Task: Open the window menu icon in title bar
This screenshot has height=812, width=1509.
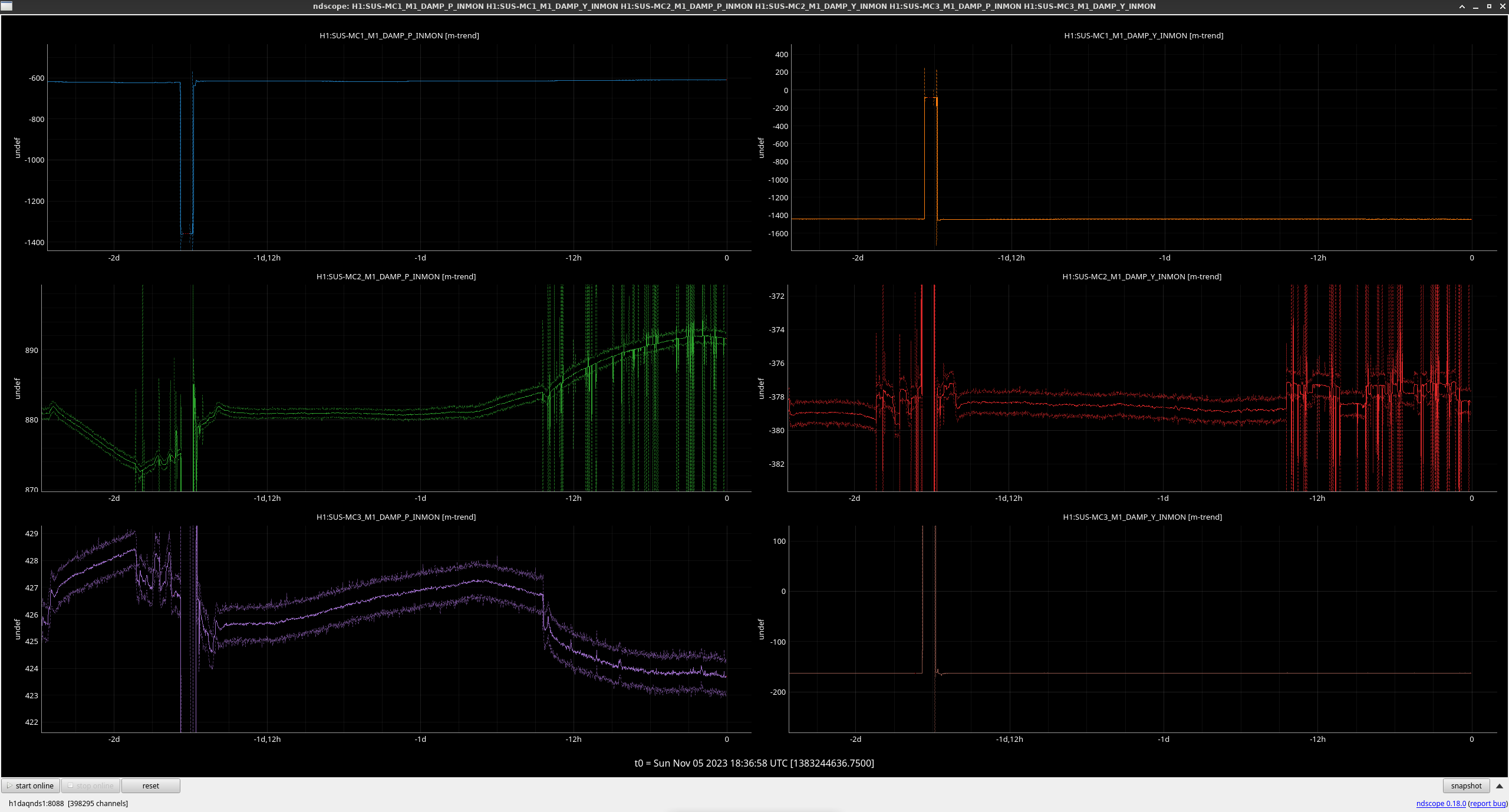Action: pos(6,6)
